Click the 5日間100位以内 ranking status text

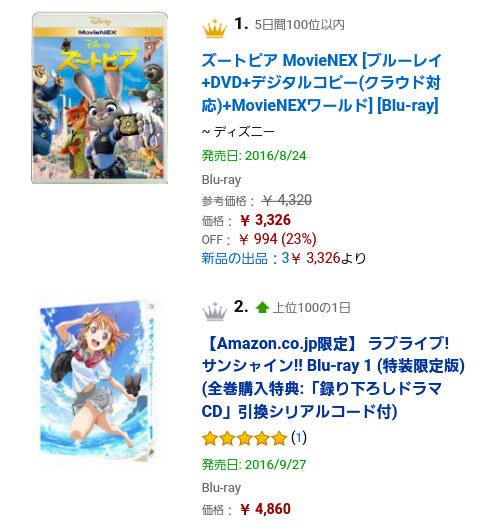(x=299, y=25)
